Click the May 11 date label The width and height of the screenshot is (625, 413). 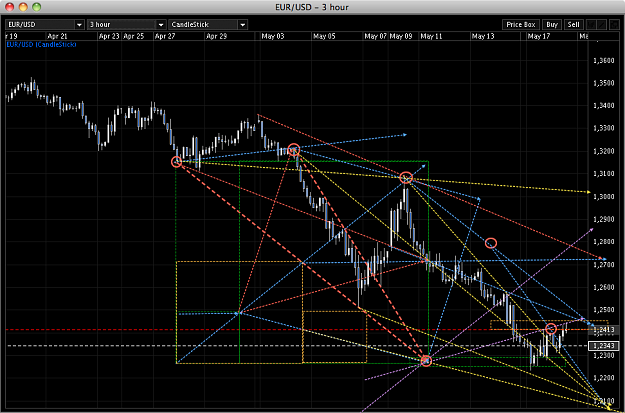click(x=431, y=36)
